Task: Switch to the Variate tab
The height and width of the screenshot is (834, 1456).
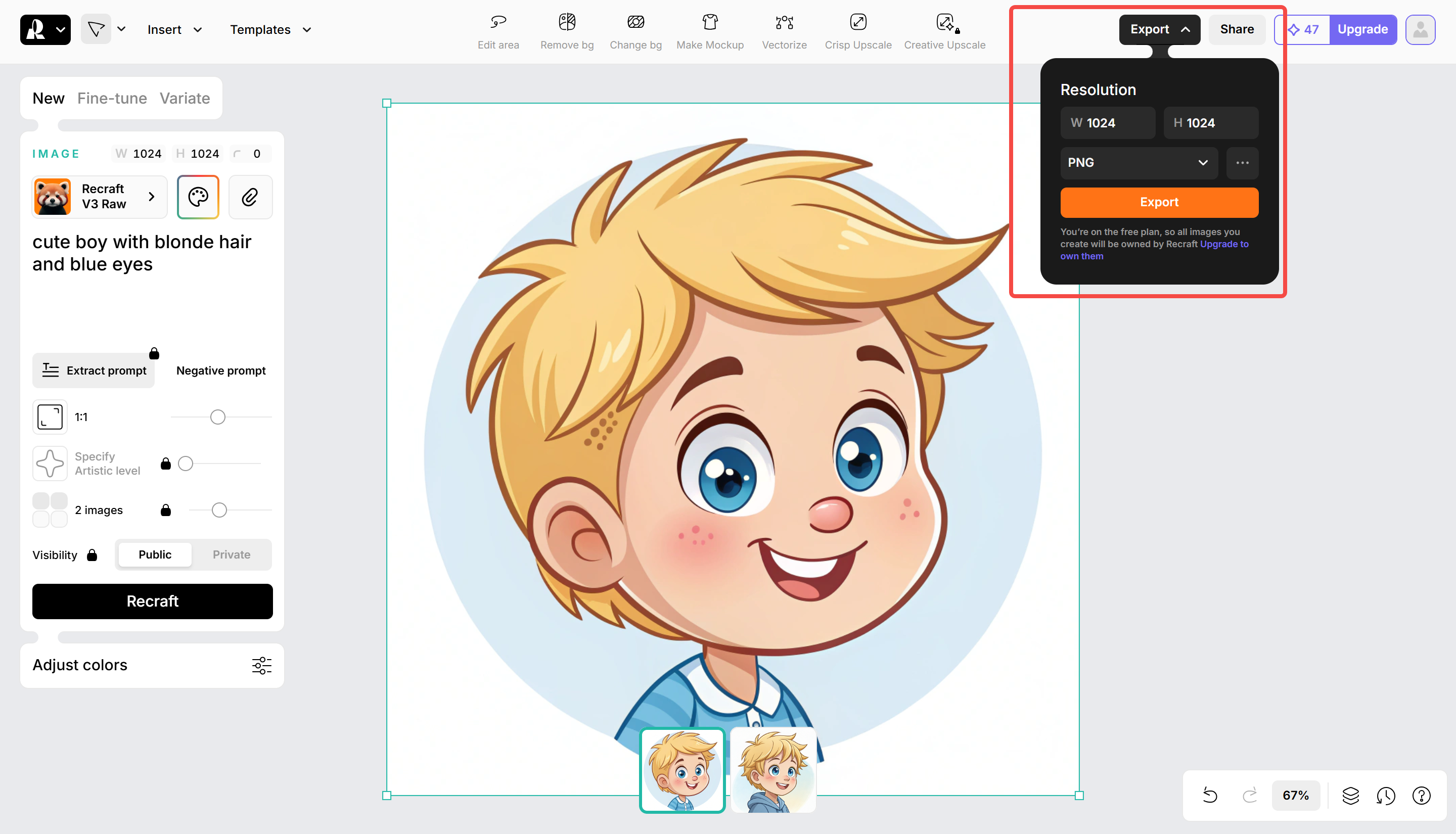Action: [185, 99]
